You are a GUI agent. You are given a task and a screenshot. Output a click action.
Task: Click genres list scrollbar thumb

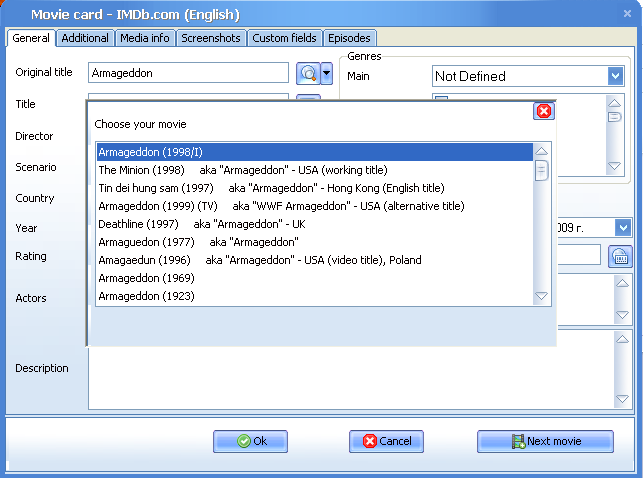pos(614,117)
